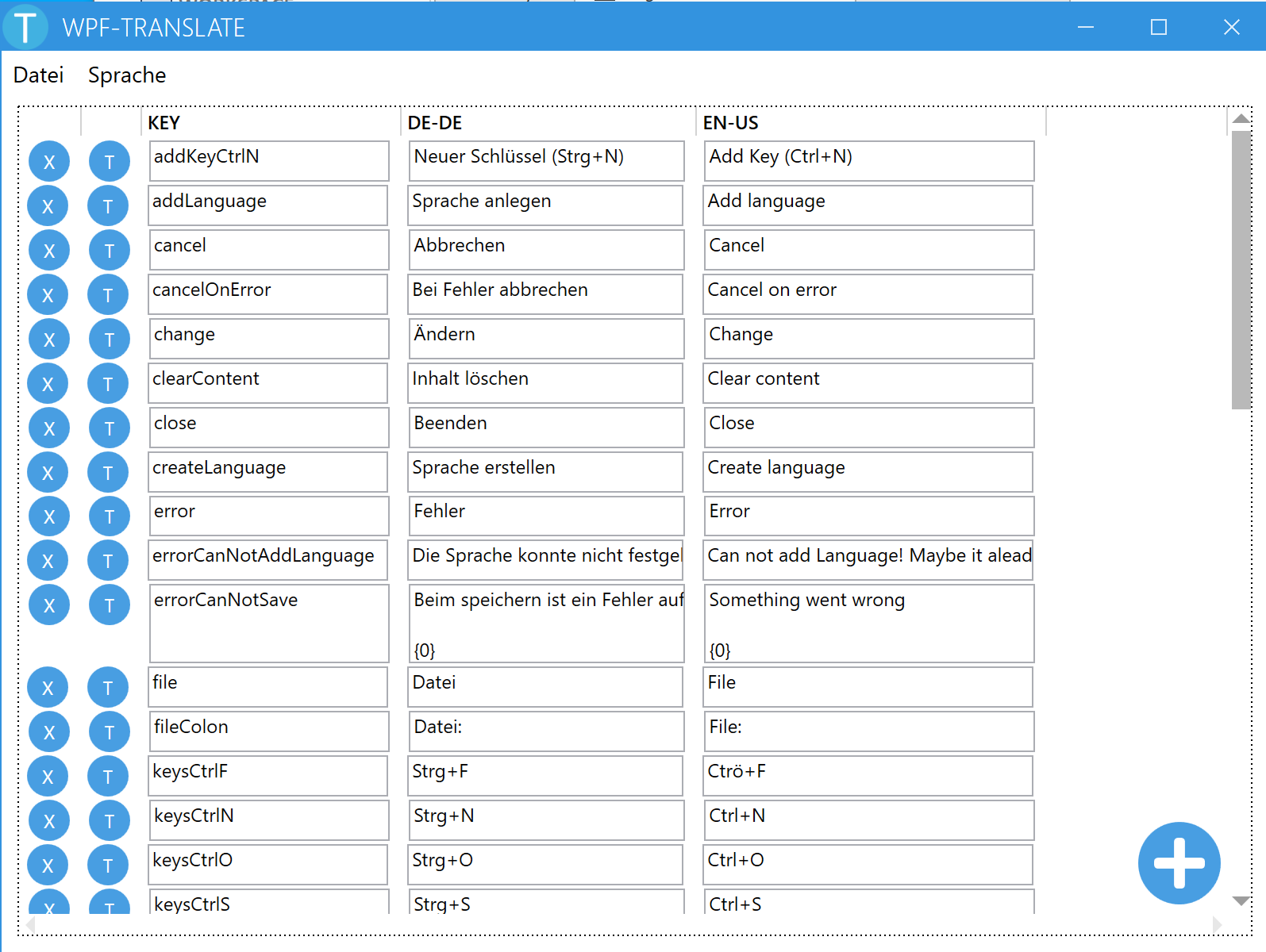Image resolution: width=1266 pixels, height=952 pixels.
Task: Remove the close key row with X
Action: coord(49,428)
